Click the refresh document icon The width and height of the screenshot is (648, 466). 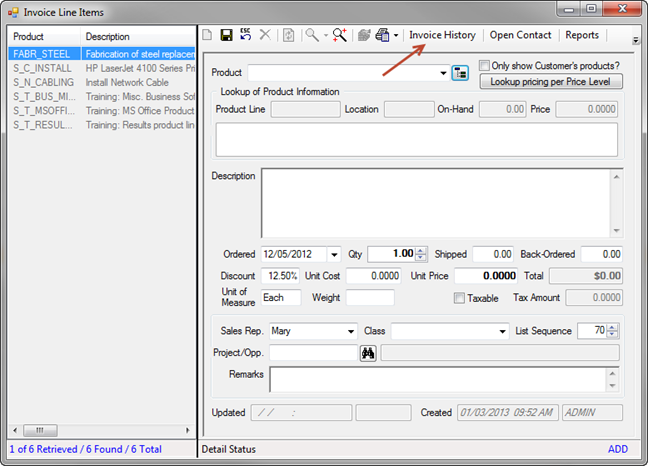tap(288, 35)
